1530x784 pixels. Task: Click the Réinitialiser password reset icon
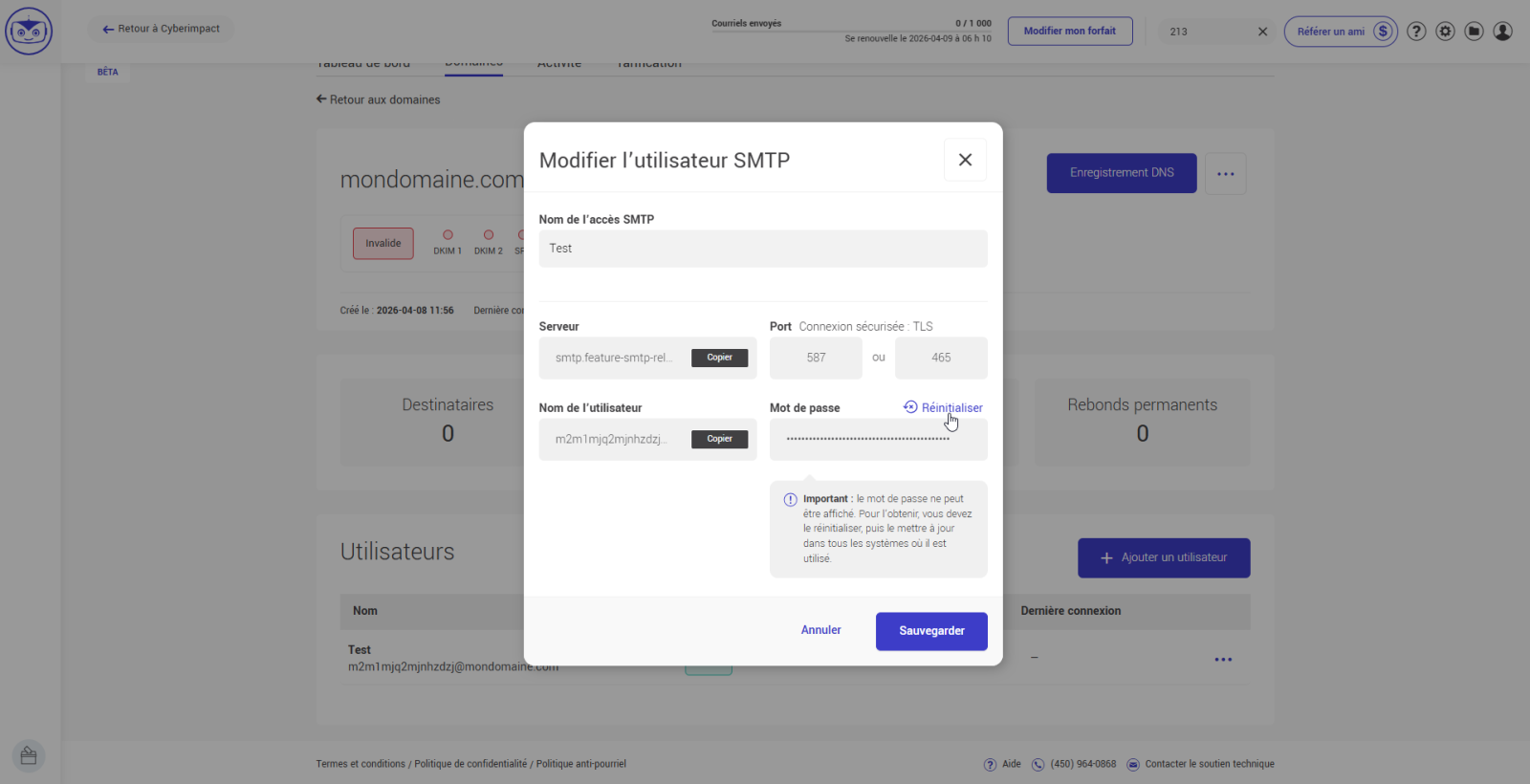[x=910, y=407]
